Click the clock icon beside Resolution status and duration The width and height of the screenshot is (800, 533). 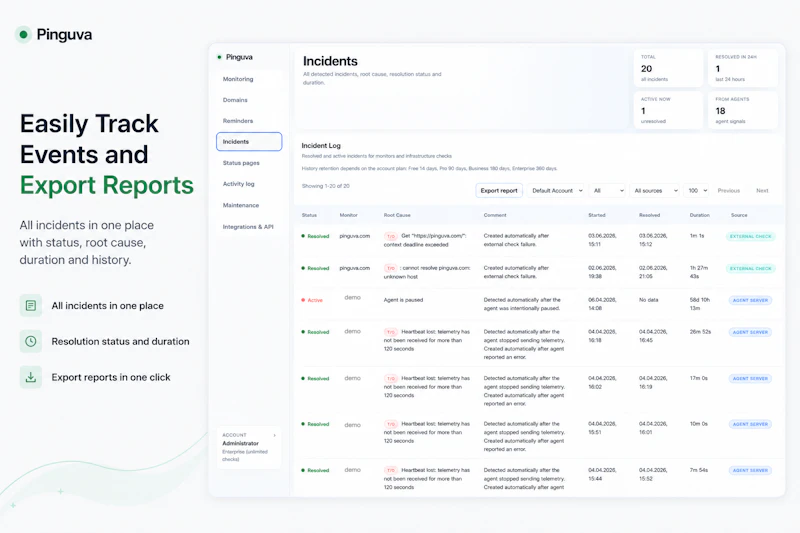31,341
